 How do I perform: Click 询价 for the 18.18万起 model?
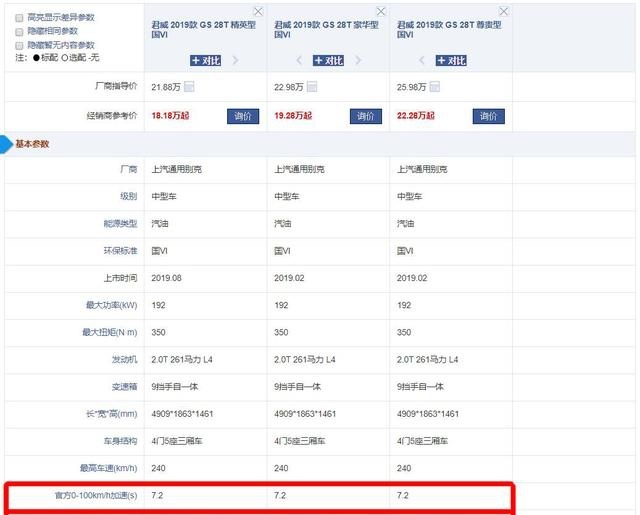pos(243,116)
